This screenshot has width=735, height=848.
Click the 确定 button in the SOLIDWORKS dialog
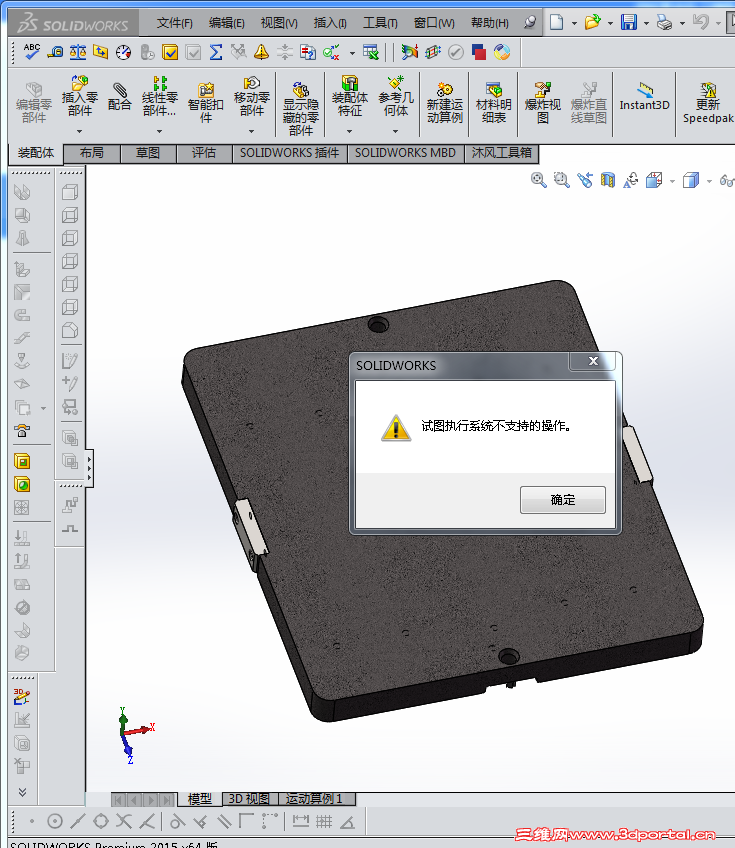[x=562, y=500]
